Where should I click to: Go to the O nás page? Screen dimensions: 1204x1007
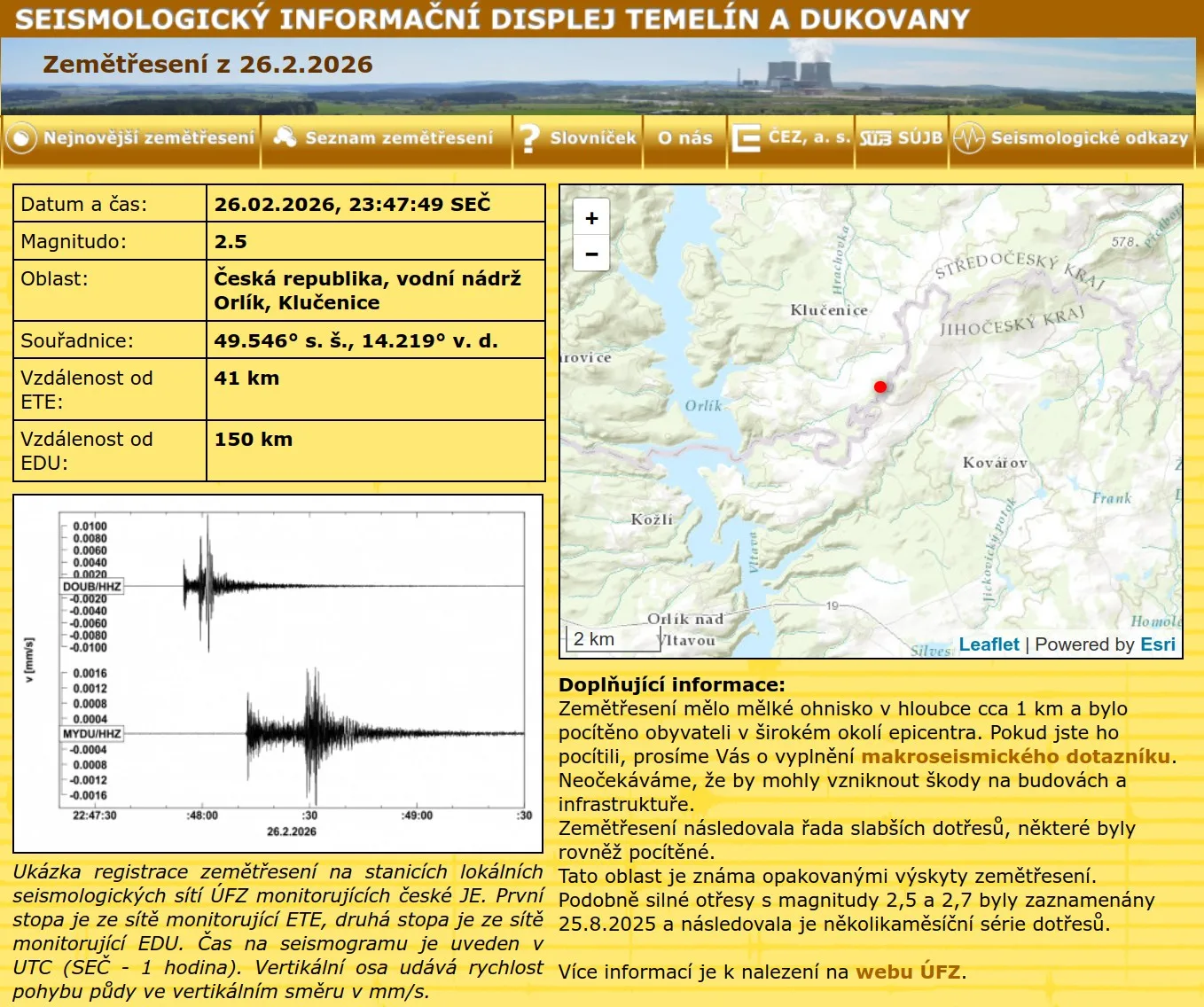pyautogui.click(x=684, y=138)
